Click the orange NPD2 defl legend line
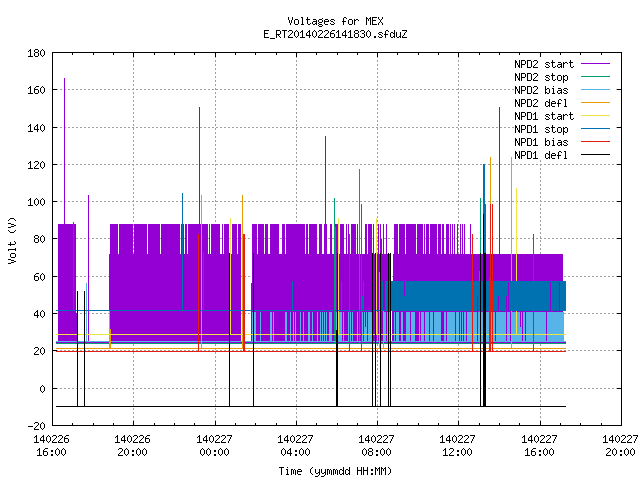Image resolution: width=640 pixels, height=480 pixels. 595,103
